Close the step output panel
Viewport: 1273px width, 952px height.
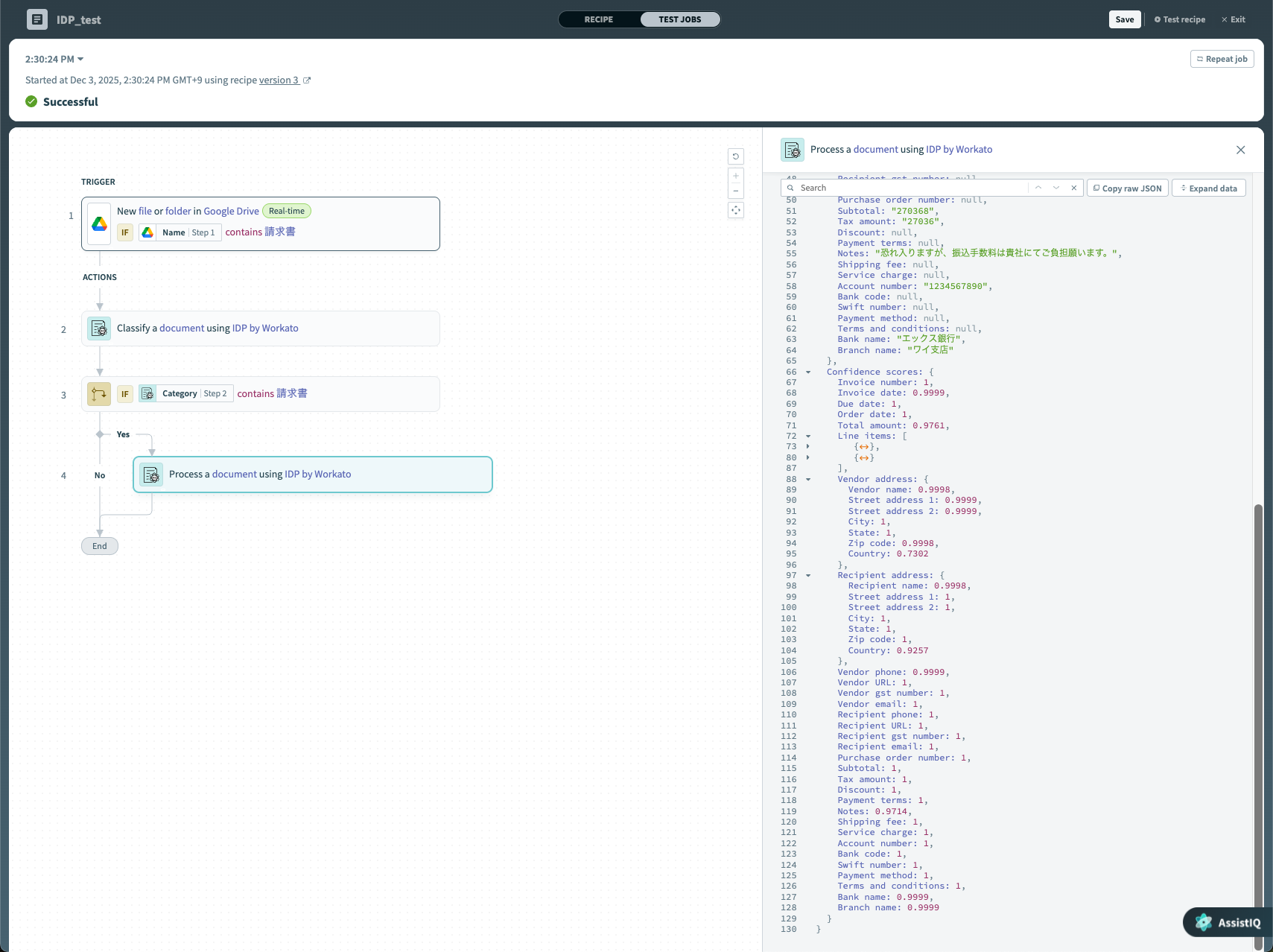[1241, 150]
